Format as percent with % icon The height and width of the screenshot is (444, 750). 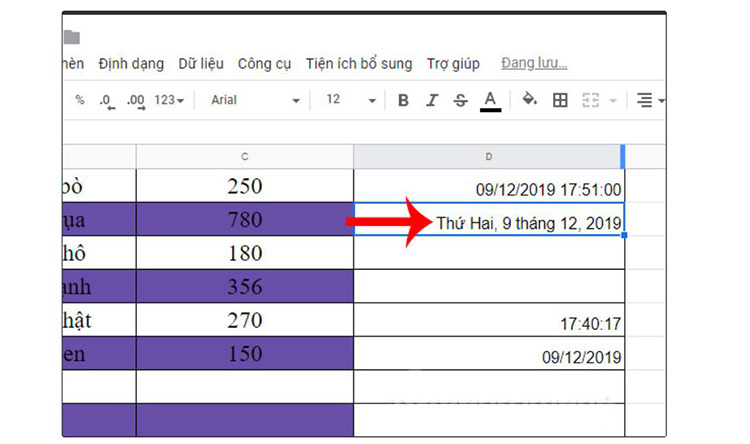point(80,100)
